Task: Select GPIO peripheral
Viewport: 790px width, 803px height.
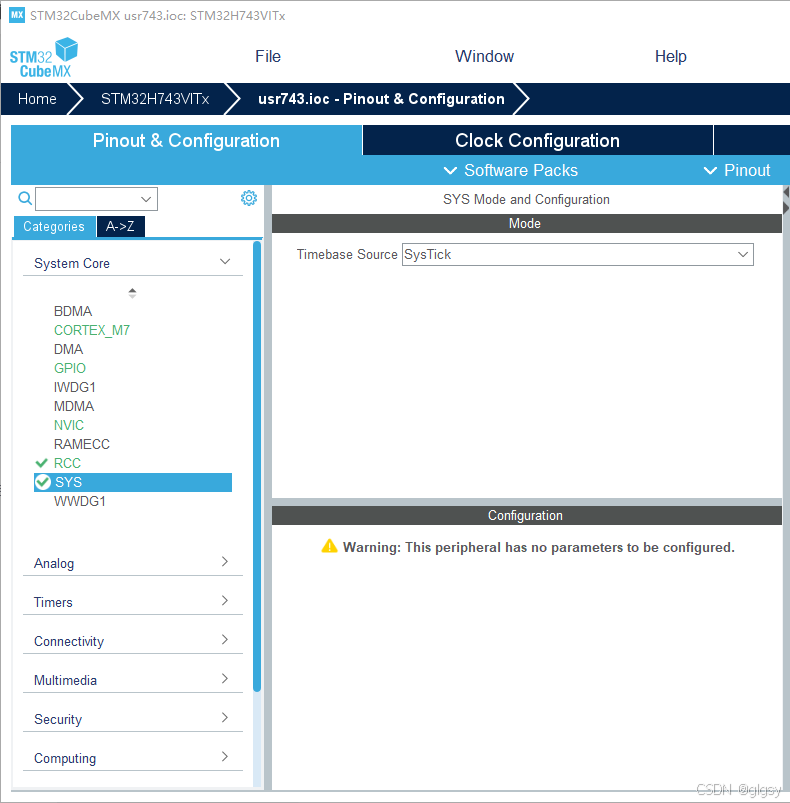Action: click(70, 368)
